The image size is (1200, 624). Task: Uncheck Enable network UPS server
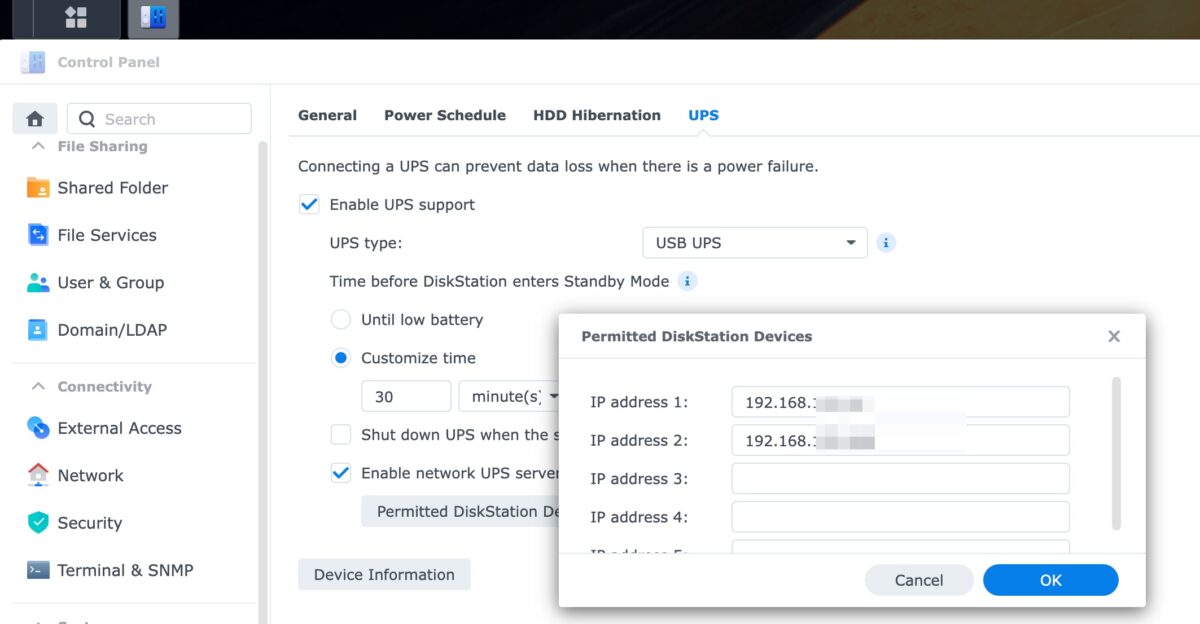(342, 474)
